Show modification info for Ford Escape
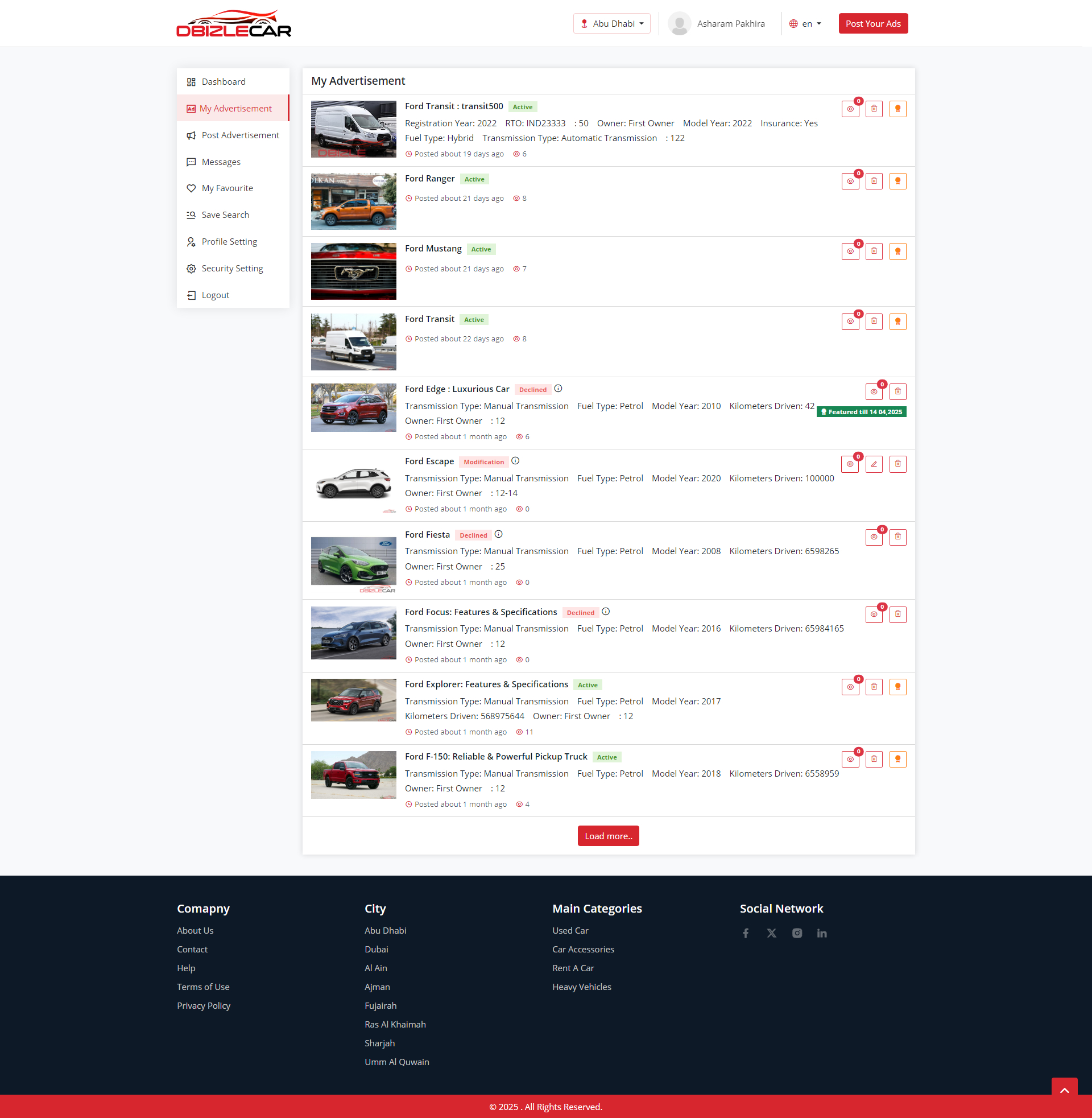The image size is (1092, 1118). 515,461
